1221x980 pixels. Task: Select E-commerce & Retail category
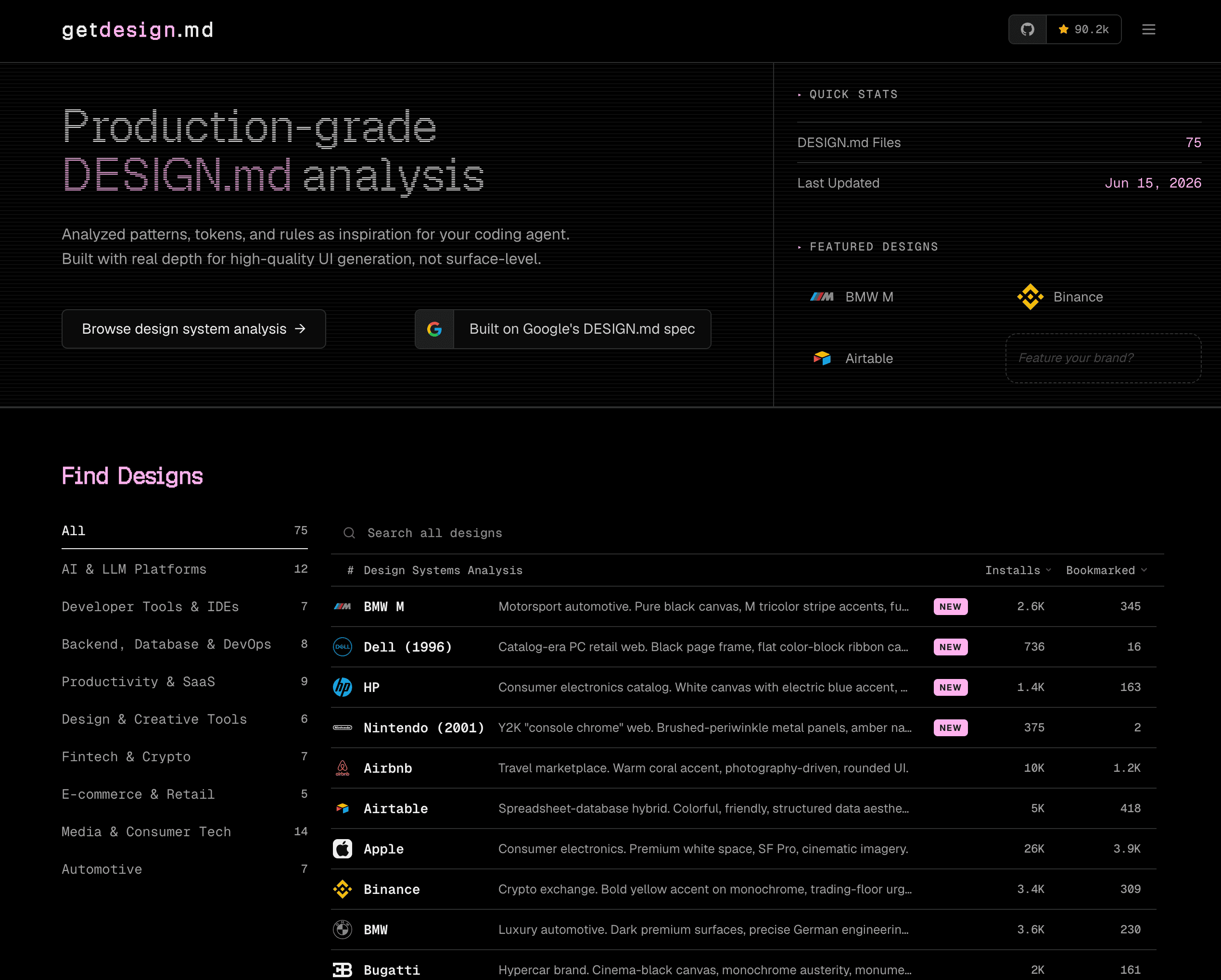[x=185, y=794]
